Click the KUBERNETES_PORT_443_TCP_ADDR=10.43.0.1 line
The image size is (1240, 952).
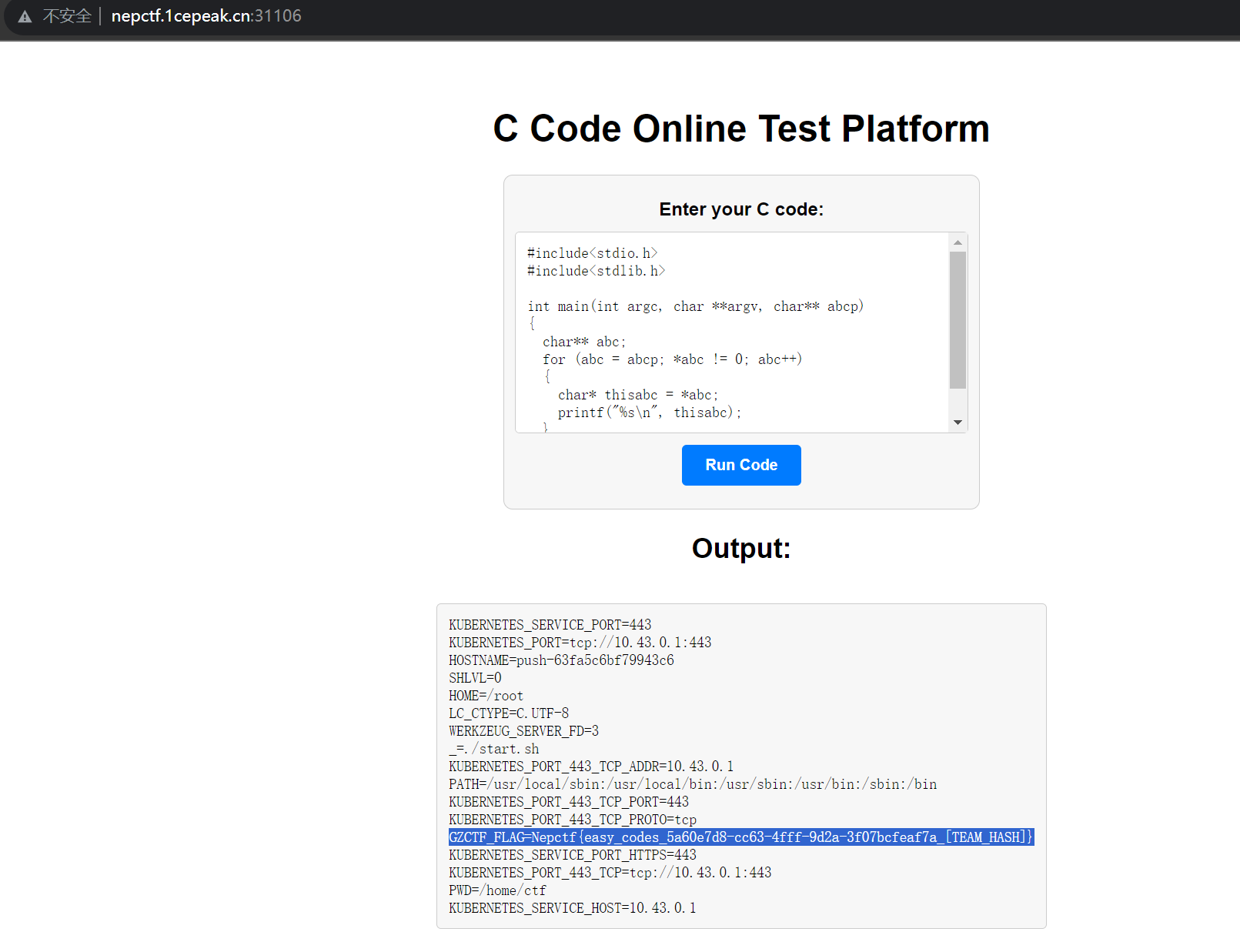591,767
